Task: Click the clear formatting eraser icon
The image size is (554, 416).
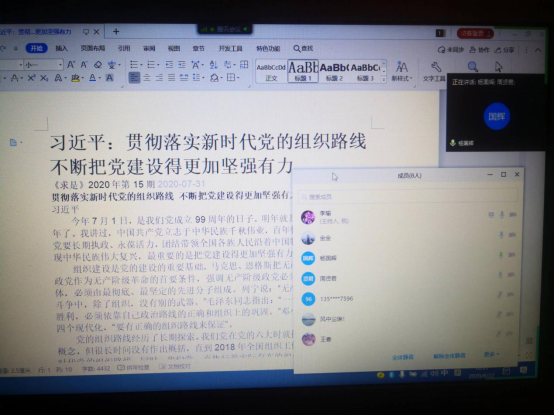Action: 98,65
